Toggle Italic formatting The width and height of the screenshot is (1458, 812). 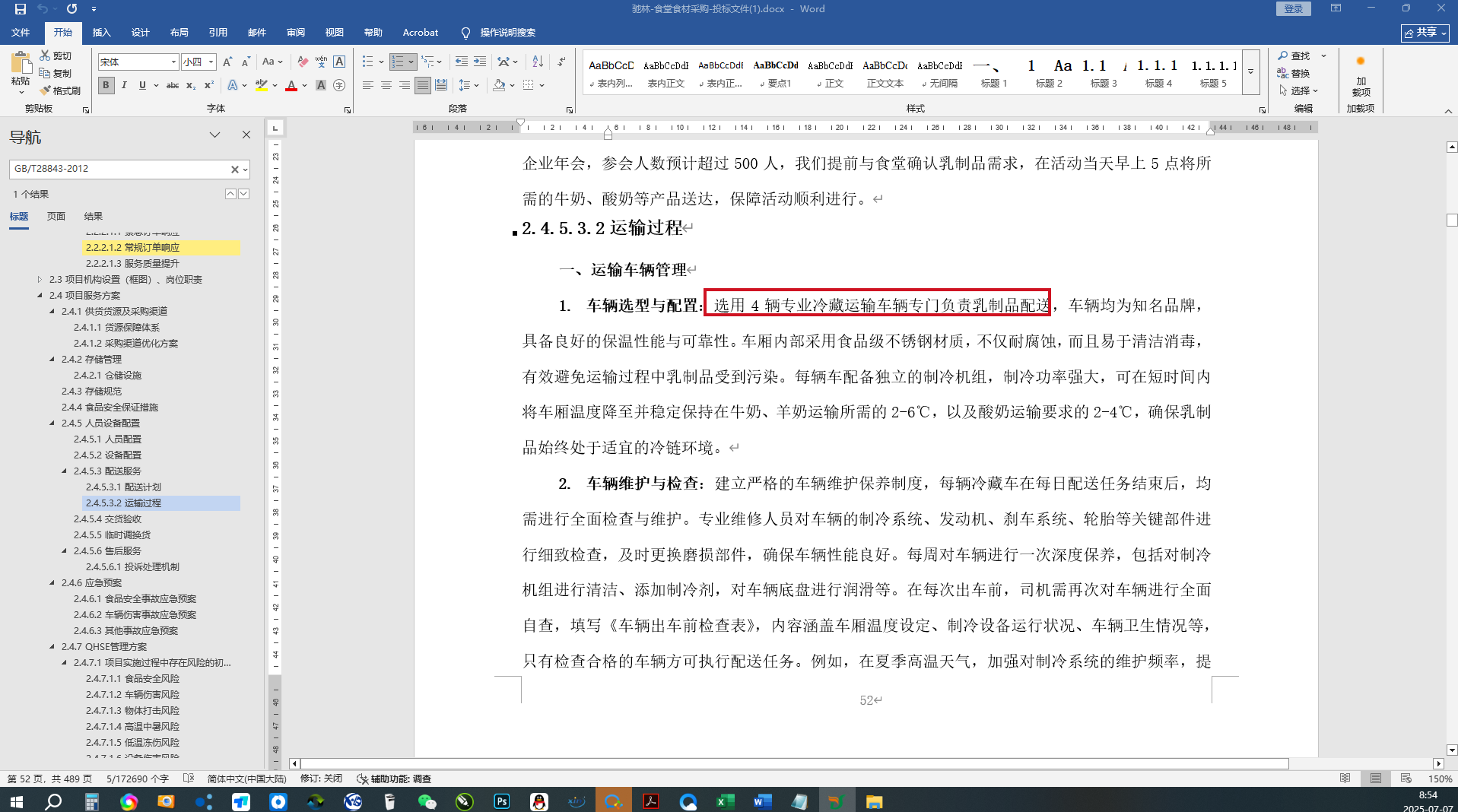[124, 85]
